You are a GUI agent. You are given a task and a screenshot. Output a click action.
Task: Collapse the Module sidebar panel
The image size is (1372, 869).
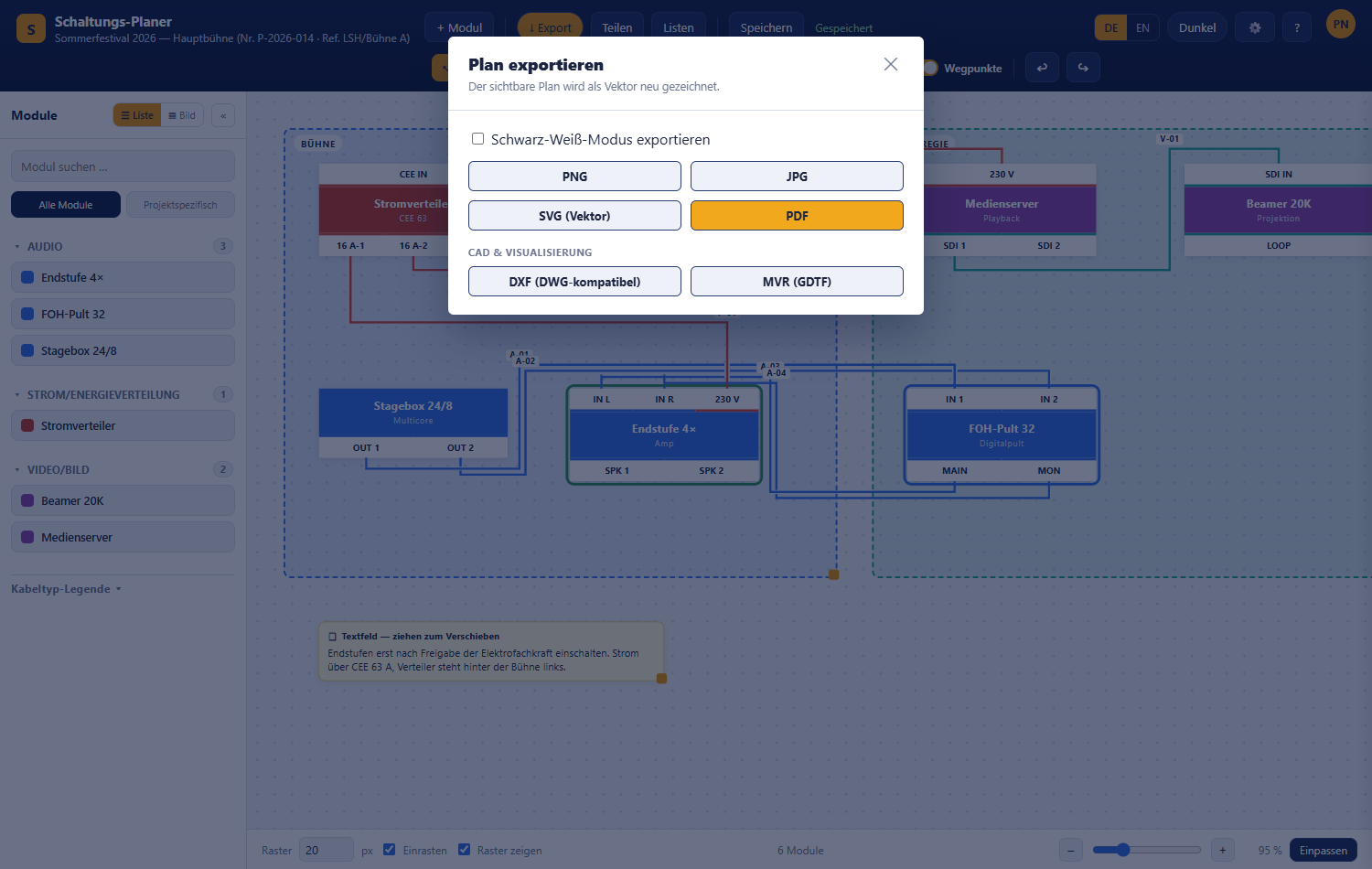tap(223, 115)
